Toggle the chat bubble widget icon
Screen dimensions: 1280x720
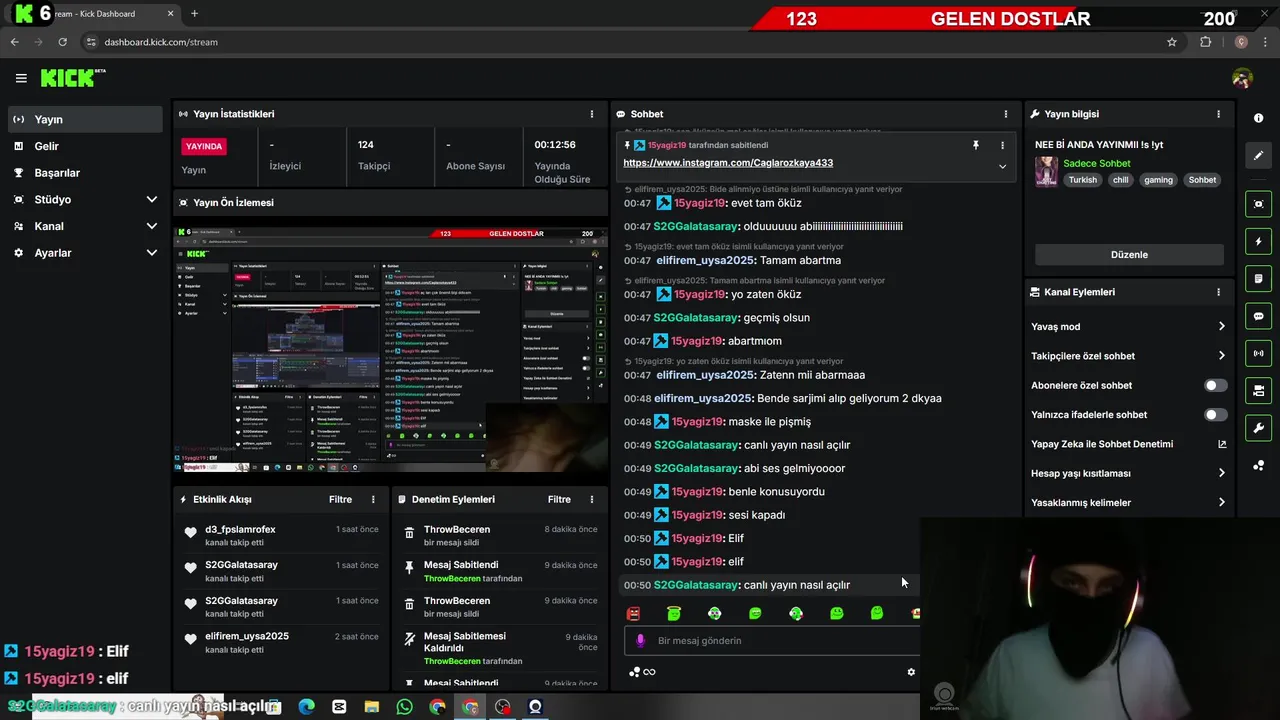[x=1258, y=316]
